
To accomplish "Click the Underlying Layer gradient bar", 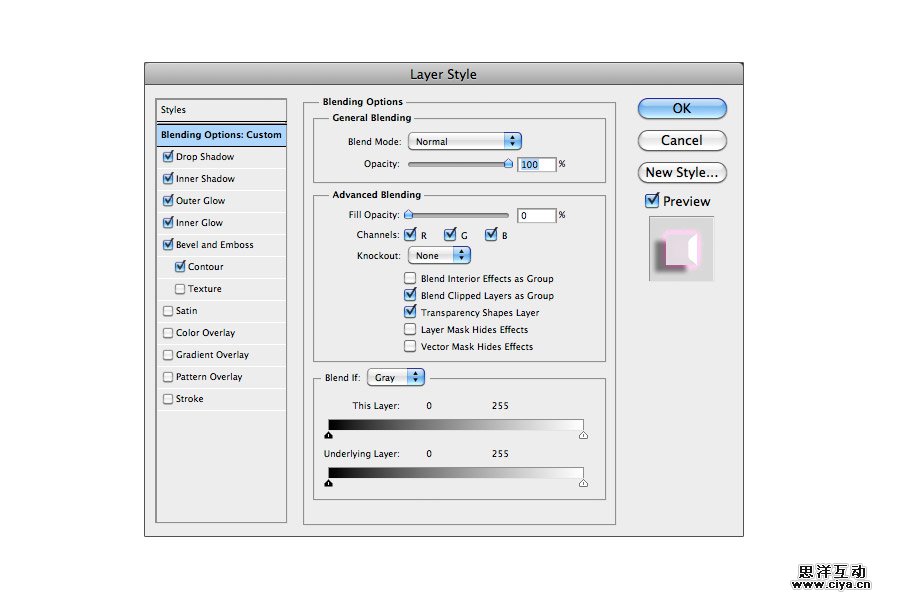I will 456,473.
